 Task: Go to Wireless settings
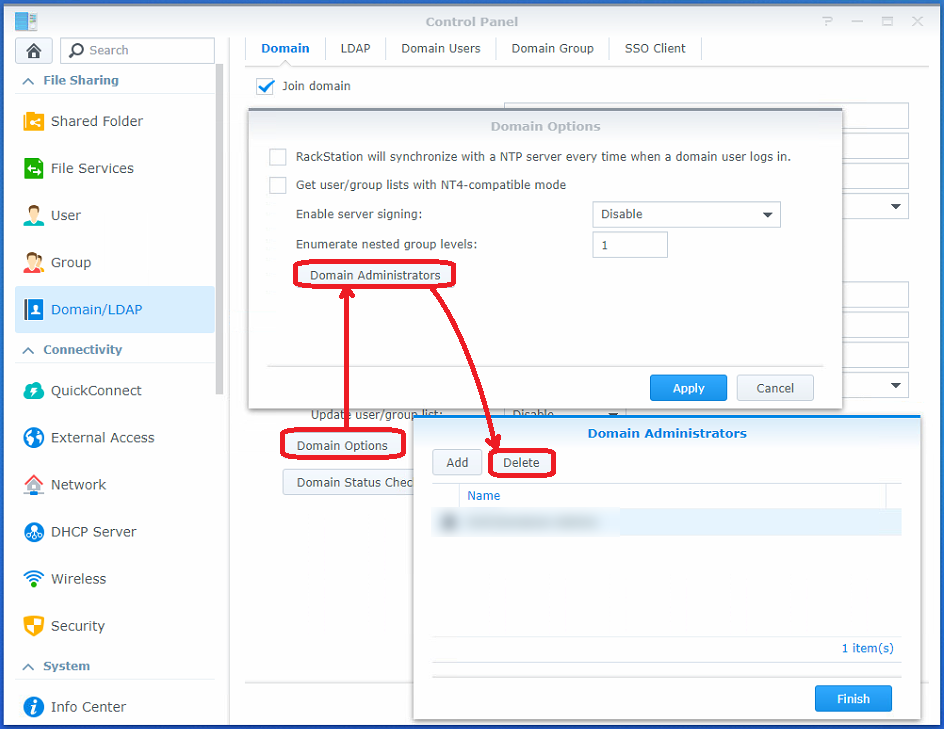point(78,579)
